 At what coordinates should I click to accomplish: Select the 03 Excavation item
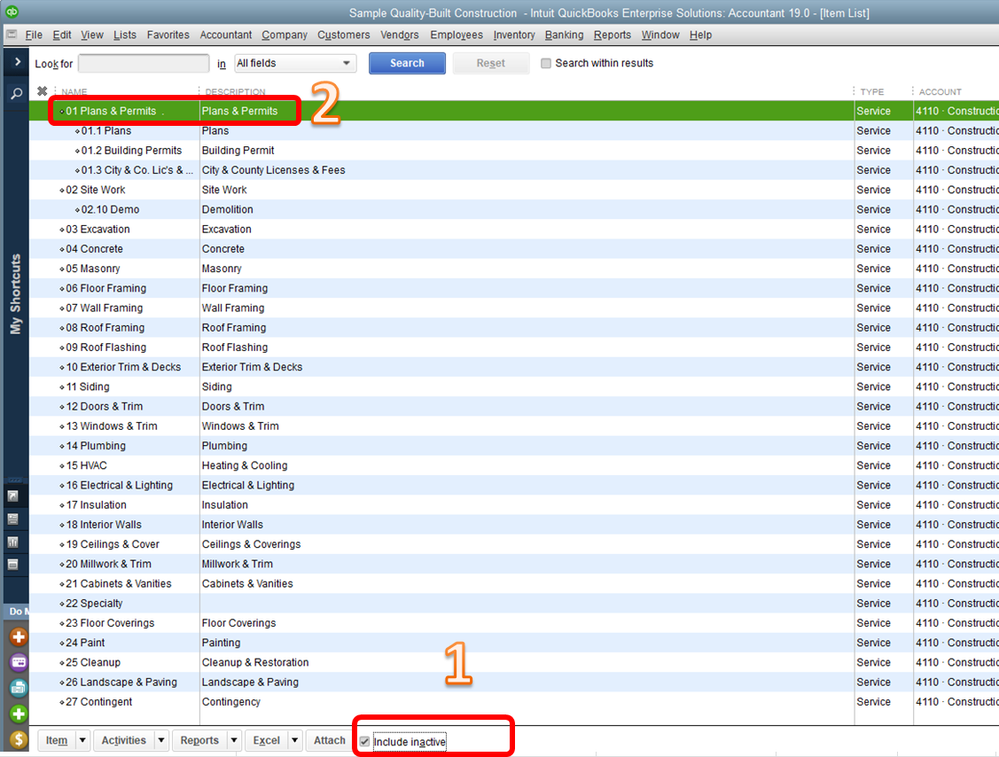[x=97, y=229]
